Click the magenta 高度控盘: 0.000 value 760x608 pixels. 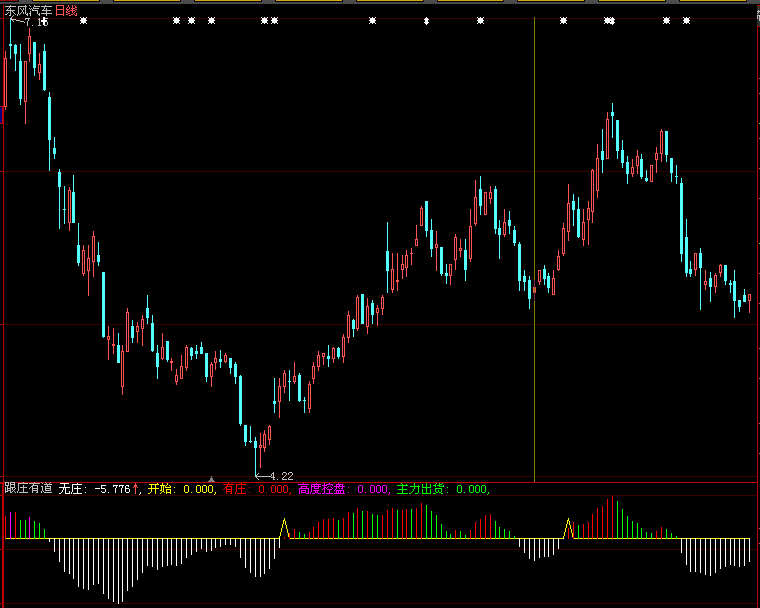click(343, 489)
